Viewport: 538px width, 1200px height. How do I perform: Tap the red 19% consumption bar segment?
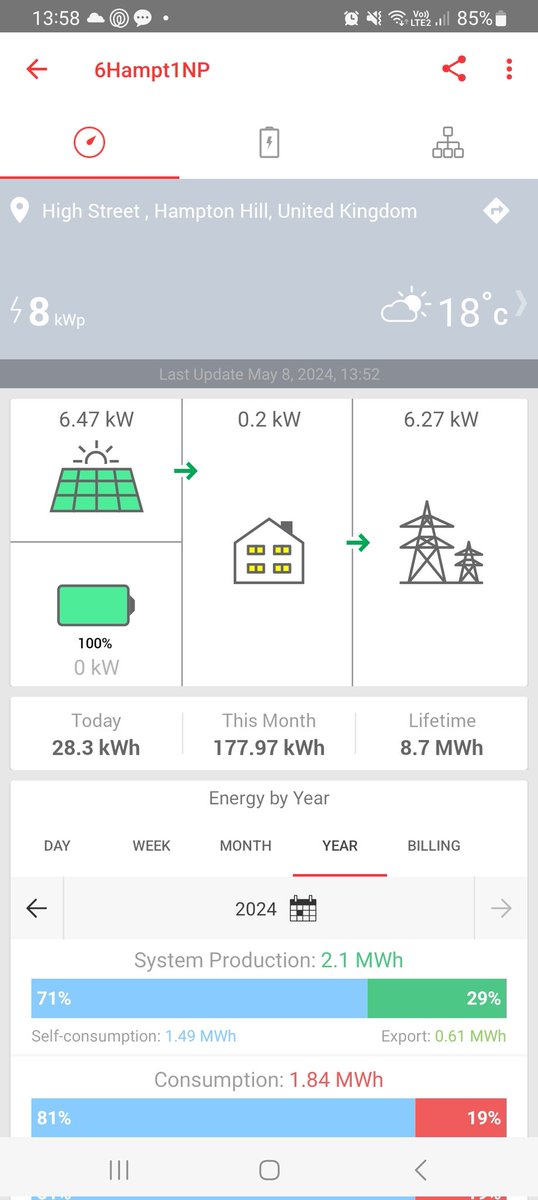(461, 1118)
